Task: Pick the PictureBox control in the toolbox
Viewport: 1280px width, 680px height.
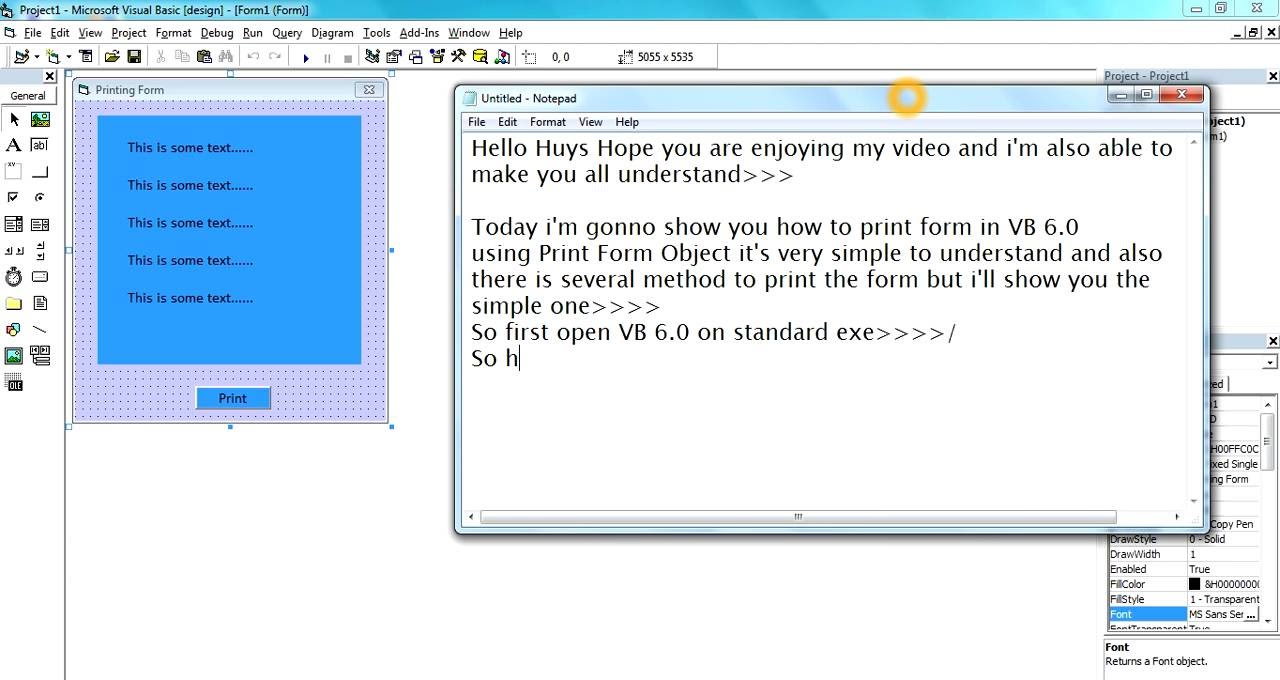Action: (40, 119)
